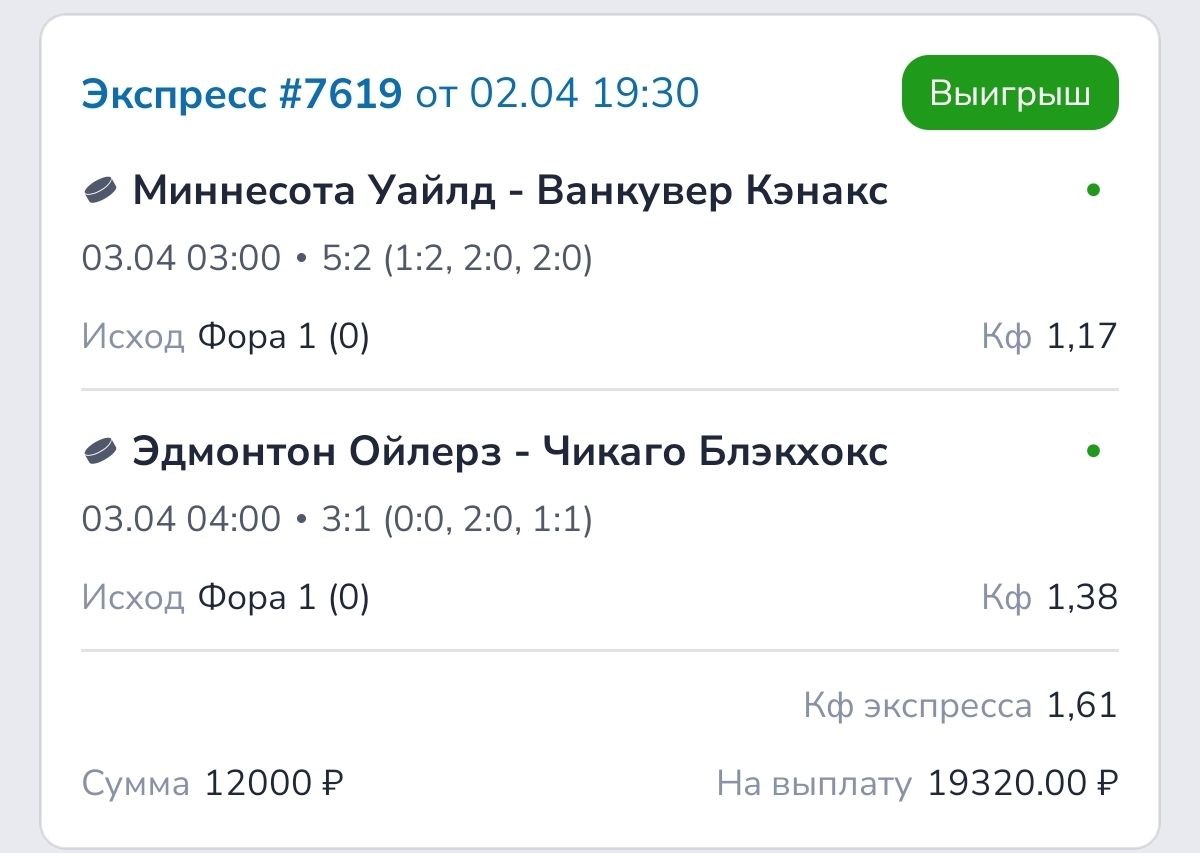The image size is (1200, 853).
Task: Click the hockey puck icon beside Миннесота Уайлд
Action: pyautogui.click(x=100, y=190)
